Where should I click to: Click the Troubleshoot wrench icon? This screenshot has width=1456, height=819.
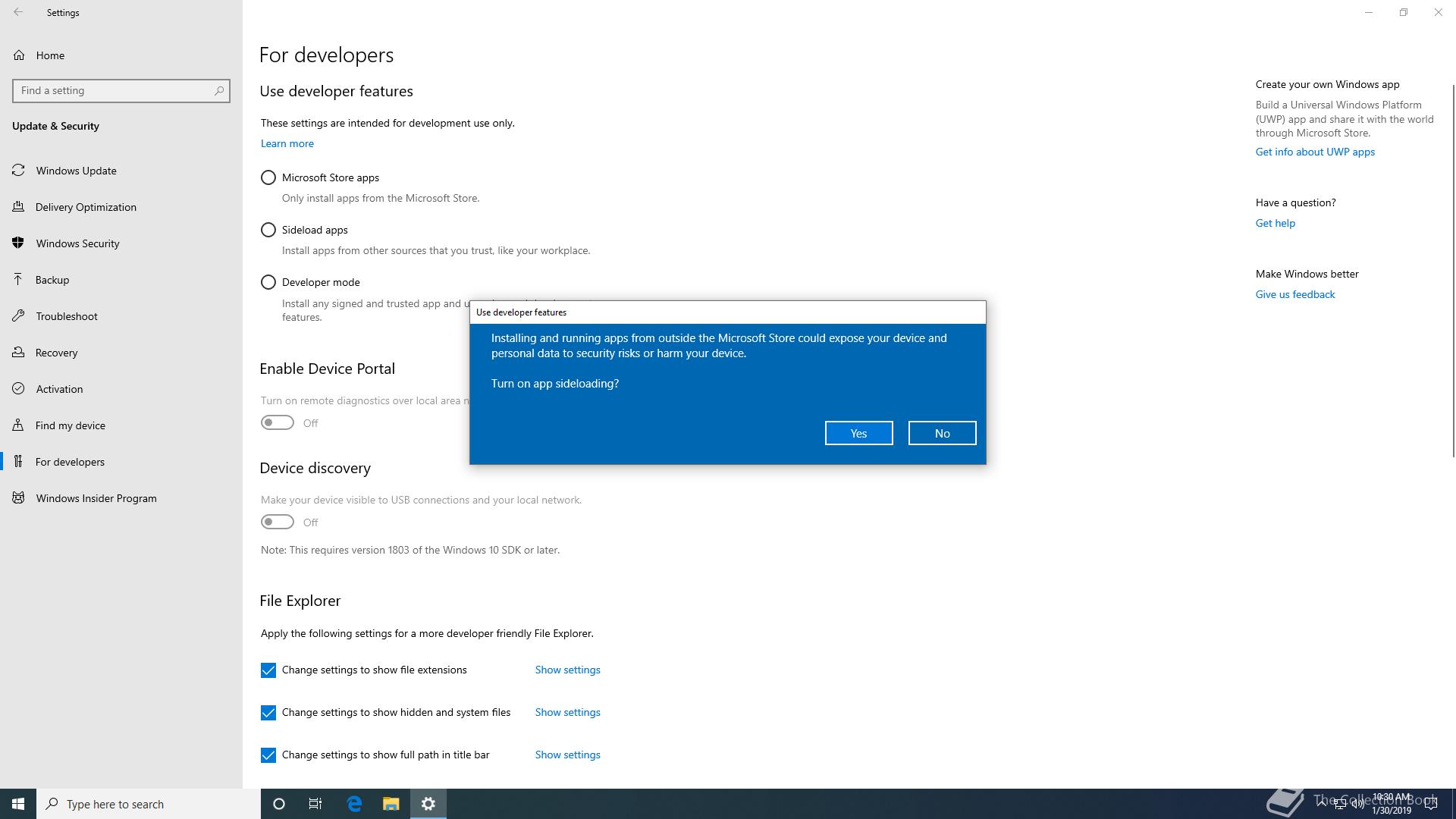tap(18, 316)
